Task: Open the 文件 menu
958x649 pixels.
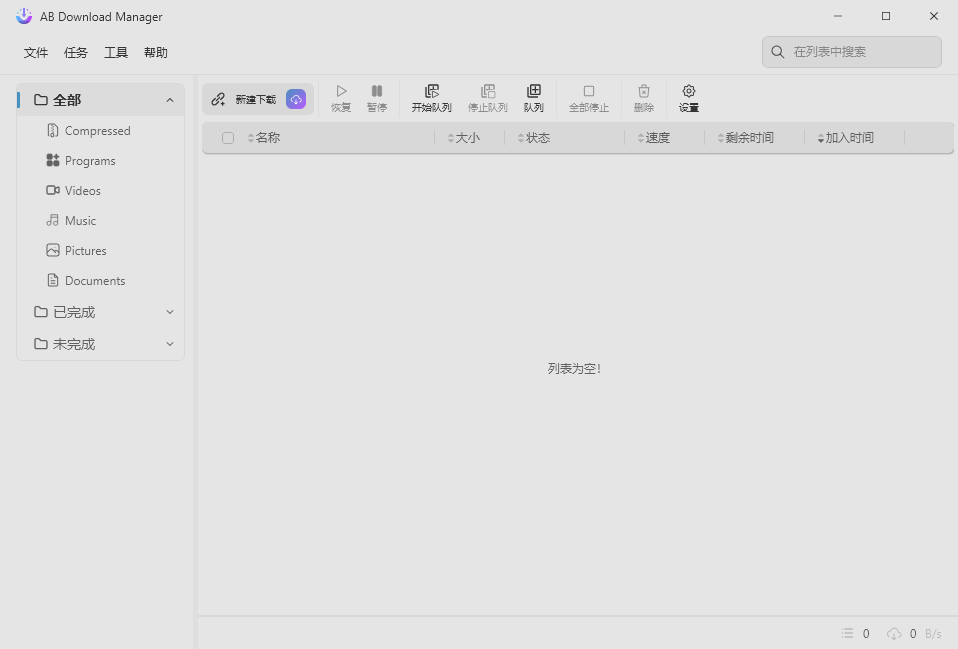Action: [35, 53]
